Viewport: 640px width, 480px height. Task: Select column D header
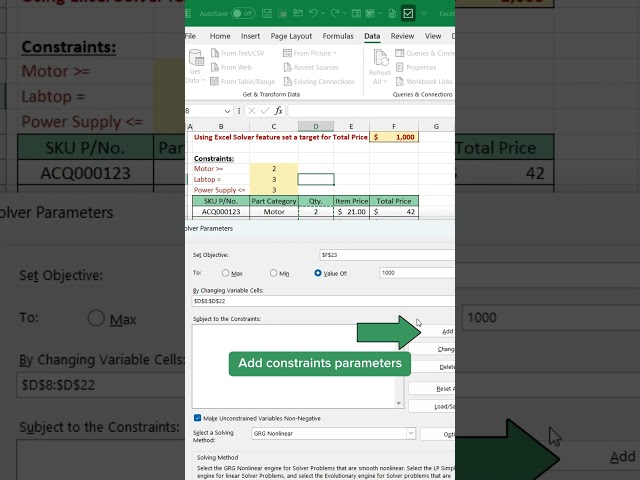(316, 126)
